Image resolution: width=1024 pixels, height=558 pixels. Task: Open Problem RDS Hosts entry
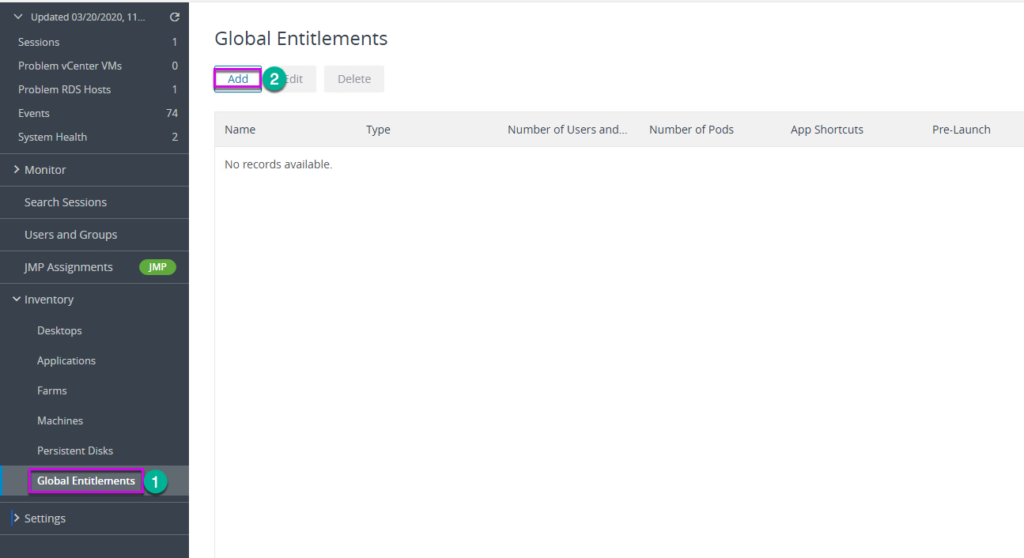[95, 90]
